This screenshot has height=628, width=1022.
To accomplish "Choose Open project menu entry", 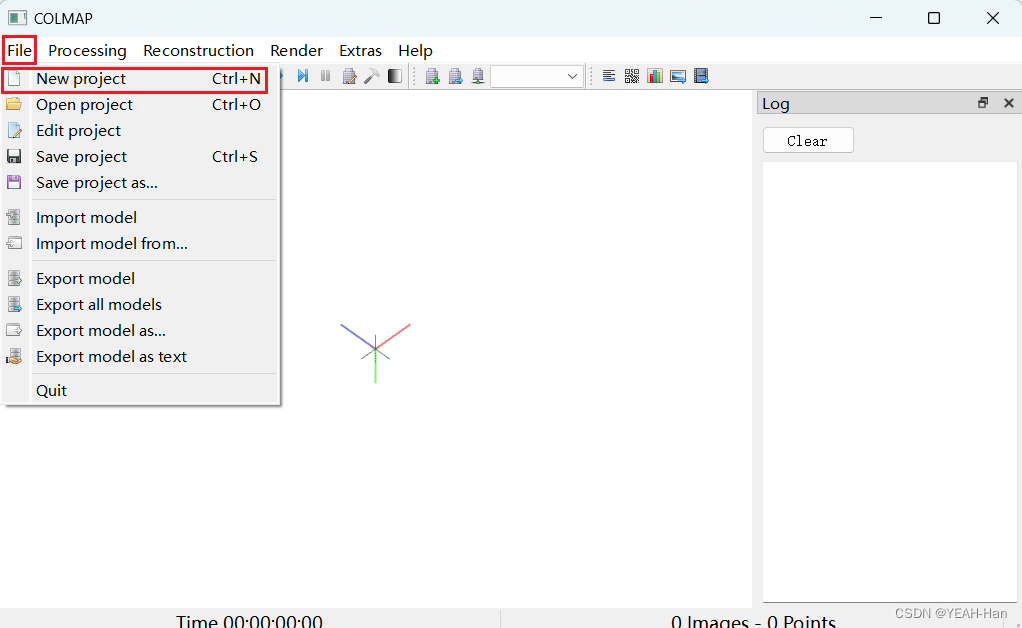I will click(141, 105).
